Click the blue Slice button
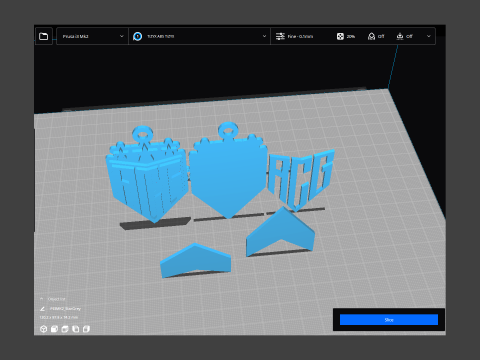 pyautogui.click(x=389, y=320)
